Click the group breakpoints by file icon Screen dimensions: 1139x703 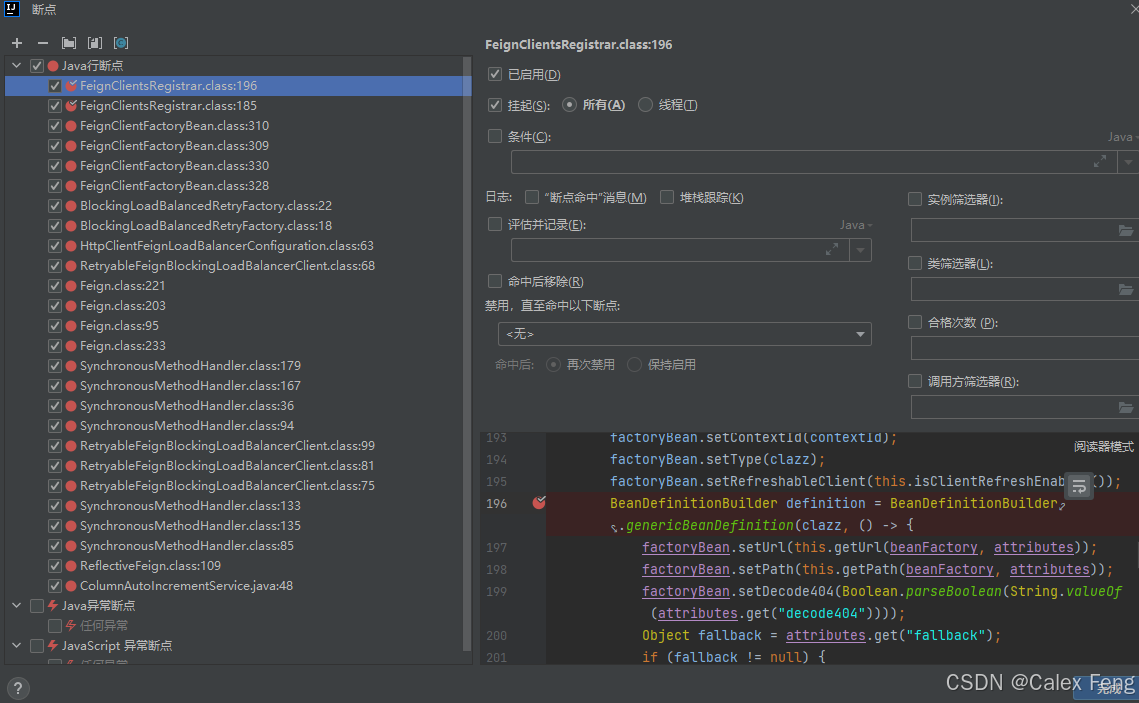point(94,43)
